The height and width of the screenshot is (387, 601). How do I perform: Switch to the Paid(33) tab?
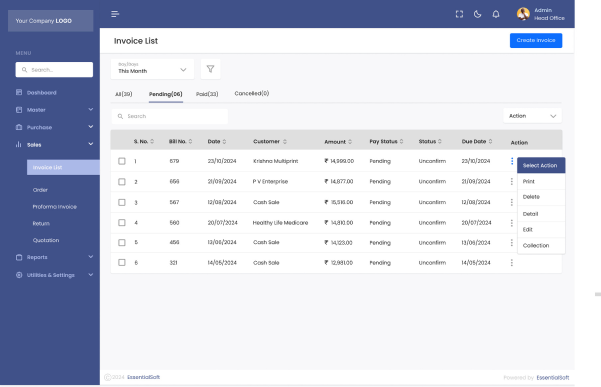pyautogui.click(x=207, y=94)
